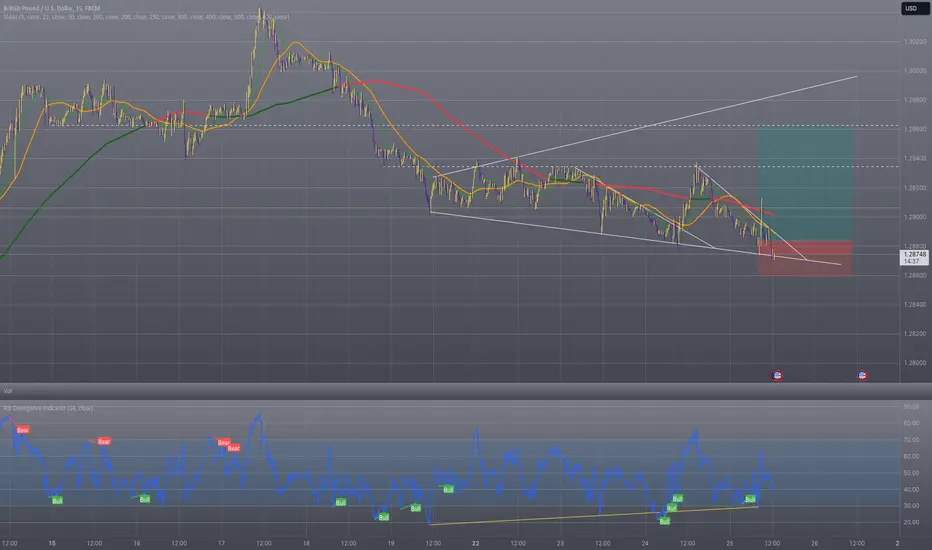
Task: Select the dashed horizontal line near 1.29400
Action: pyautogui.click(x=641, y=166)
